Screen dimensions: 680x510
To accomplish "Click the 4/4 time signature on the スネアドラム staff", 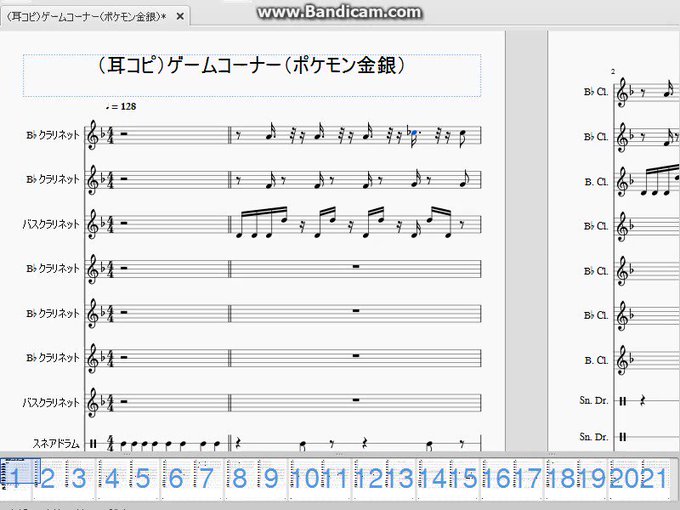I will pyautogui.click(x=110, y=443).
